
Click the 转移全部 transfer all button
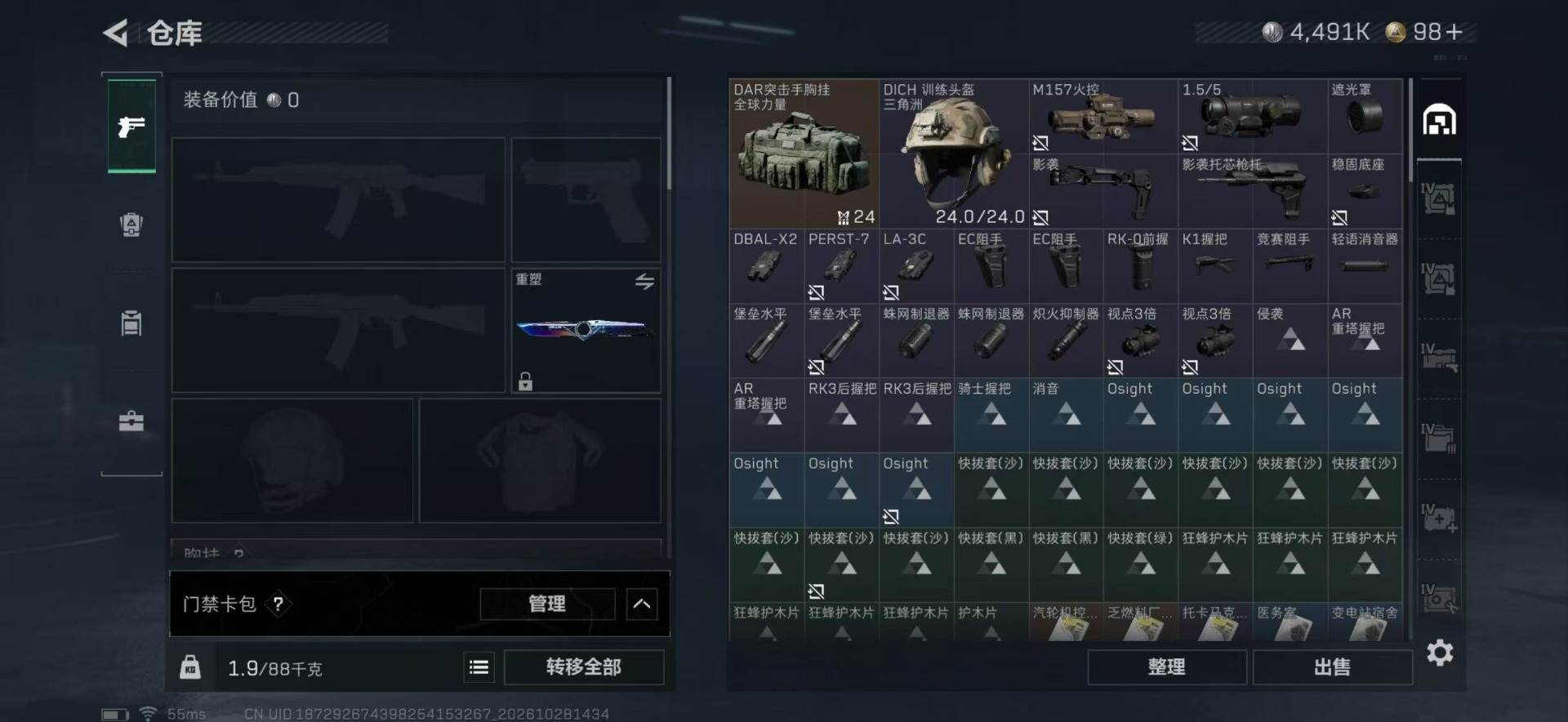584,667
